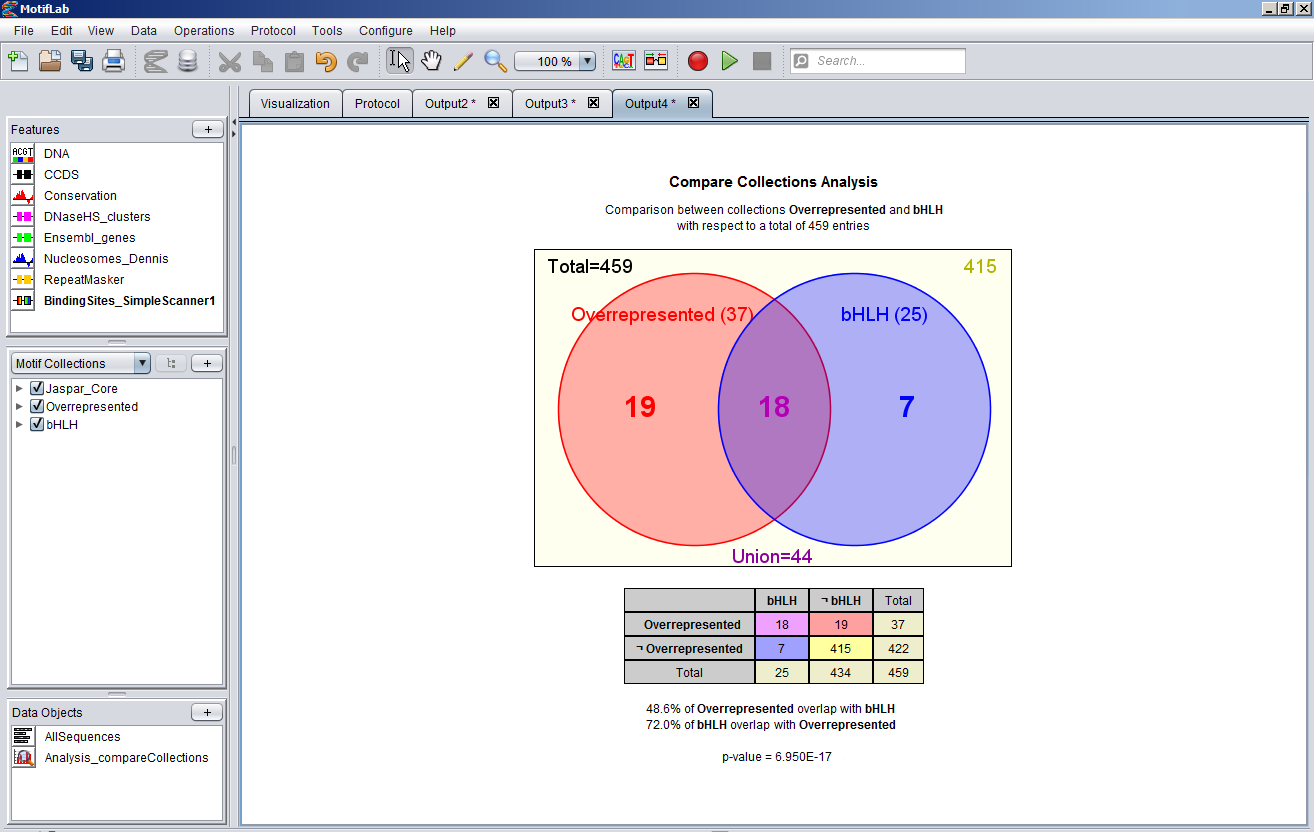Open the Help menu
Viewport: 1314px width, 832px height.
tap(442, 30)
